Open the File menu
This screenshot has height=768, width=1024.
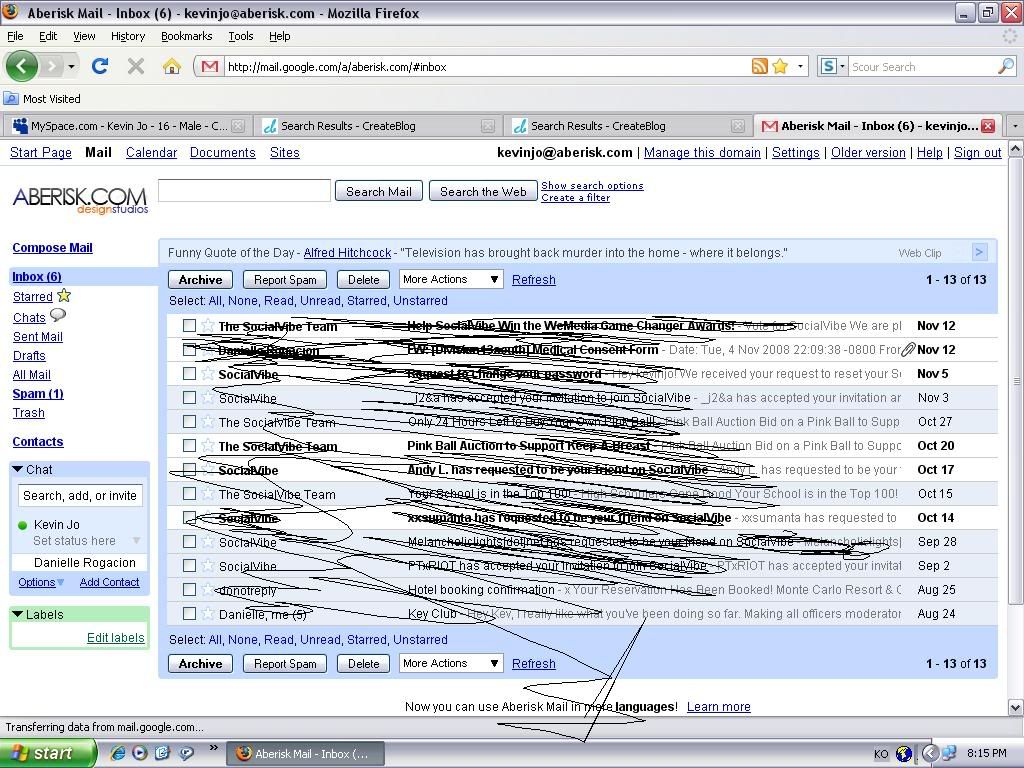[x=15, y=37]
